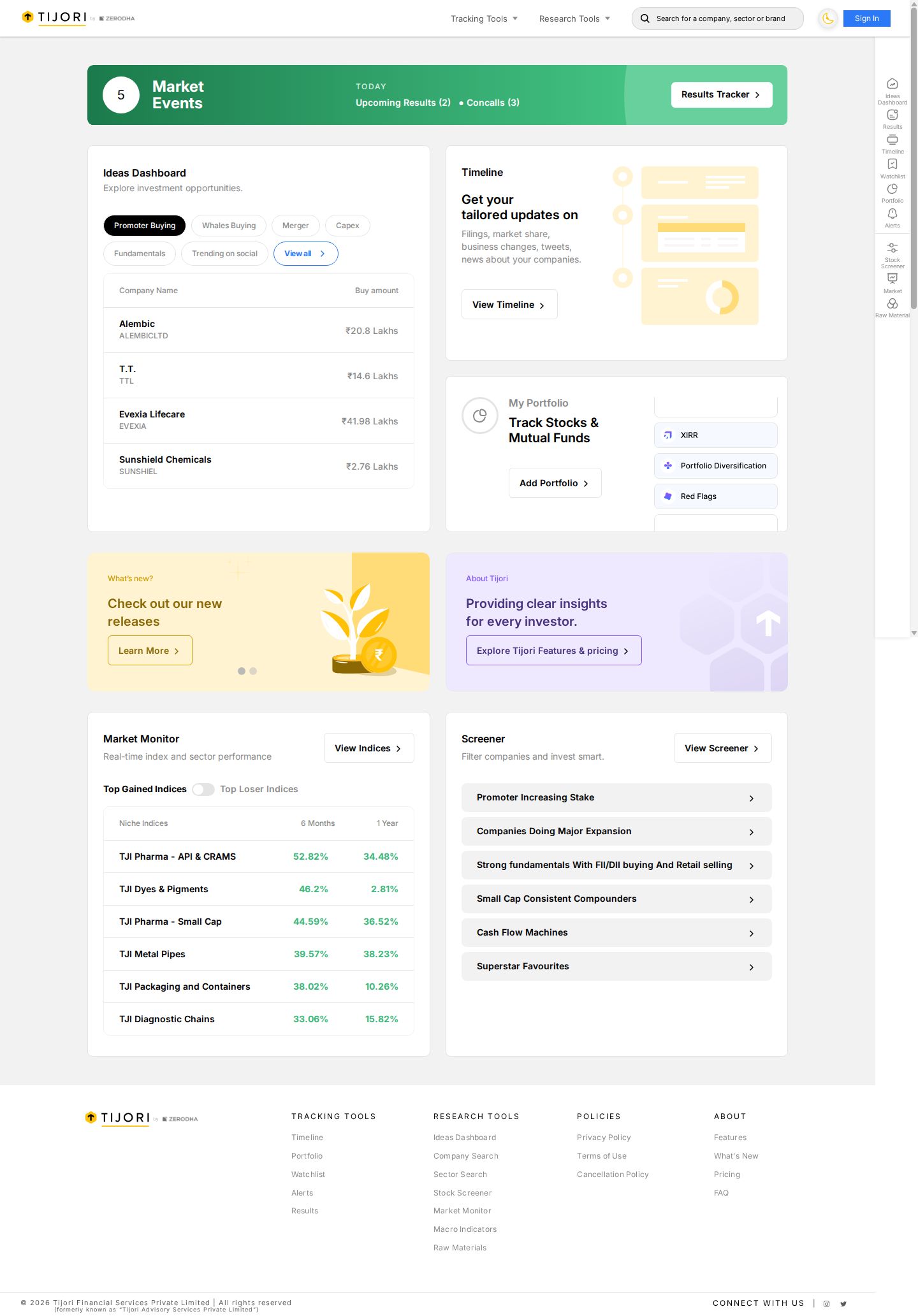Image resolution: width=918 pixels, height=1316 pixels.
Task: Click Learn More button
Action: 150,651
